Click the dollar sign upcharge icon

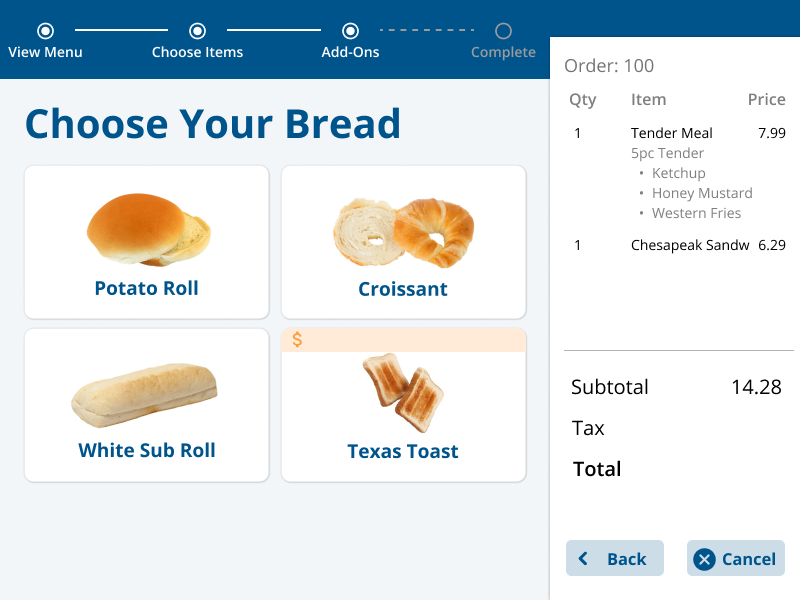coord(297,340)
